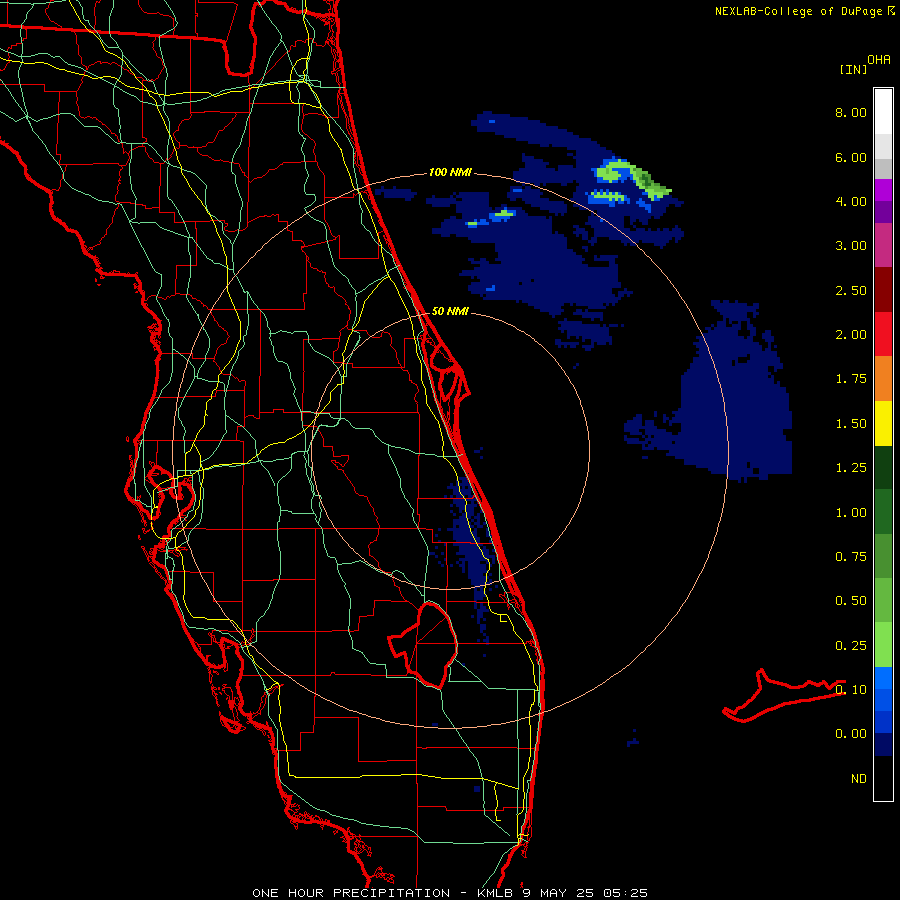Click the NEXLAB-College of DuPage label
This screenshot has width=900, height=900.
coord(798,11)
